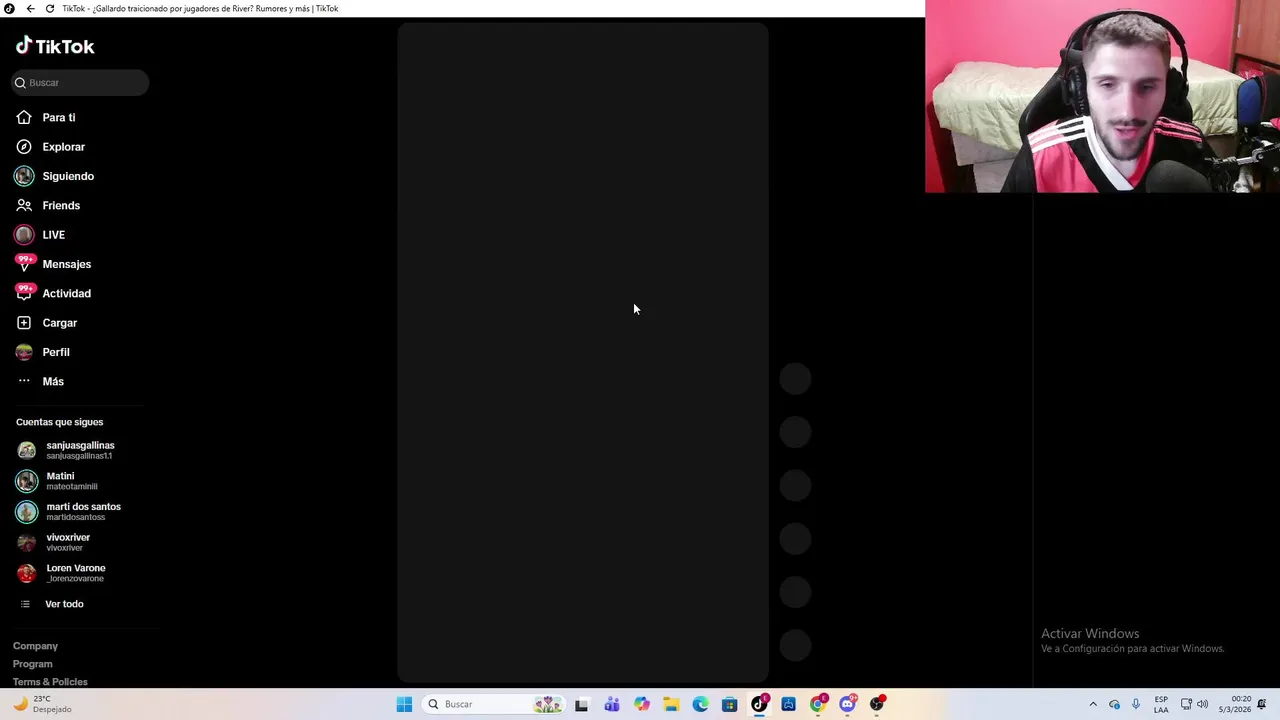Open Google Chrome from taskbar
This screenshot has height=720, width=1280.
click(x=818, y=704)
